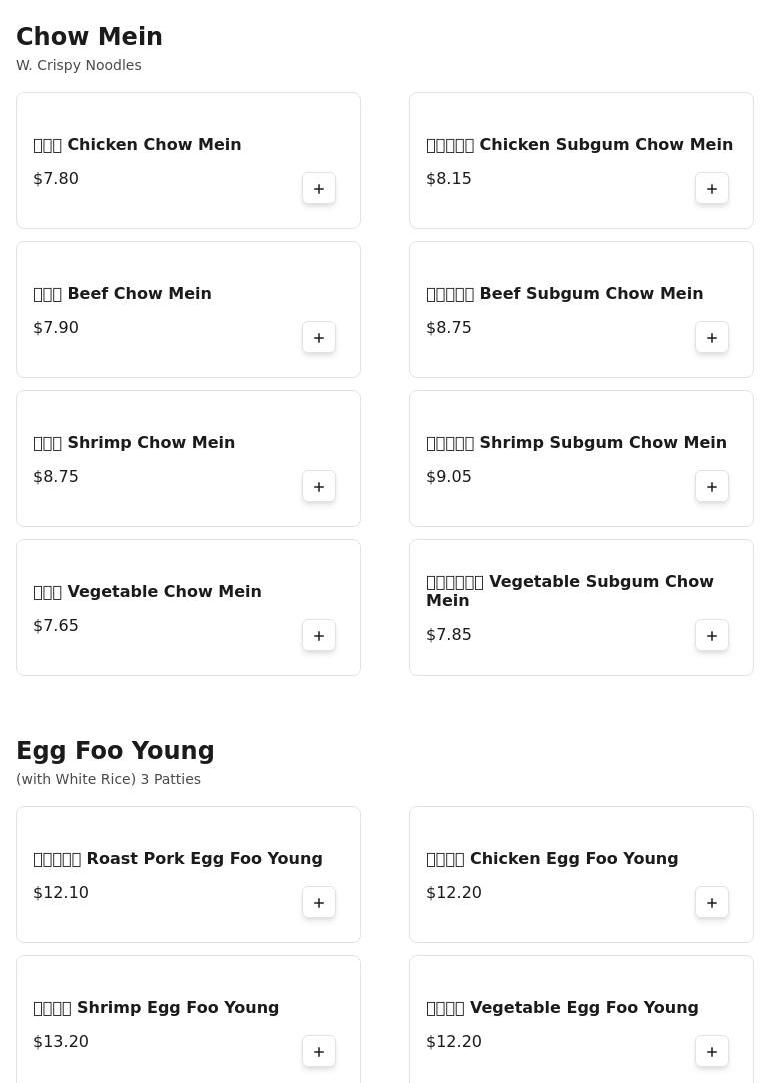Open Beef Subgum Chow Mein item details
The image size is (770, 1083).
click(590, 294)
